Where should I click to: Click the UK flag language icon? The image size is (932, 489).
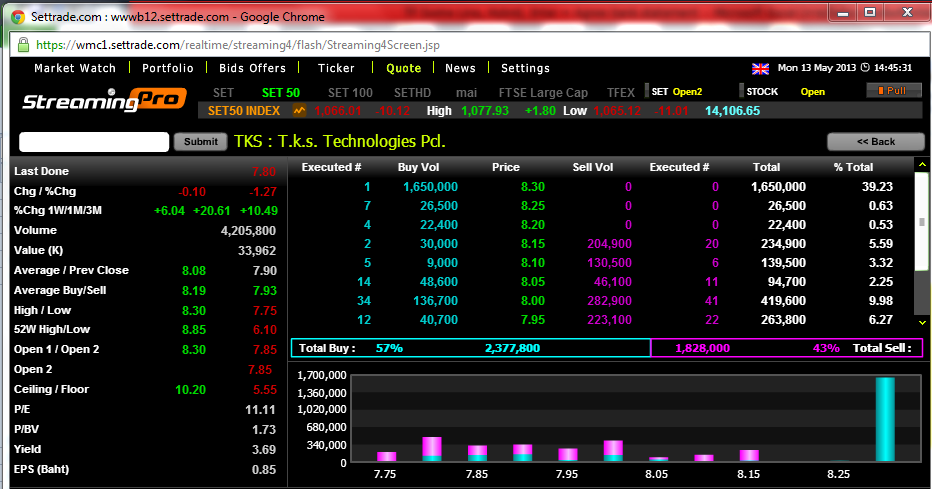pos(760,68)
